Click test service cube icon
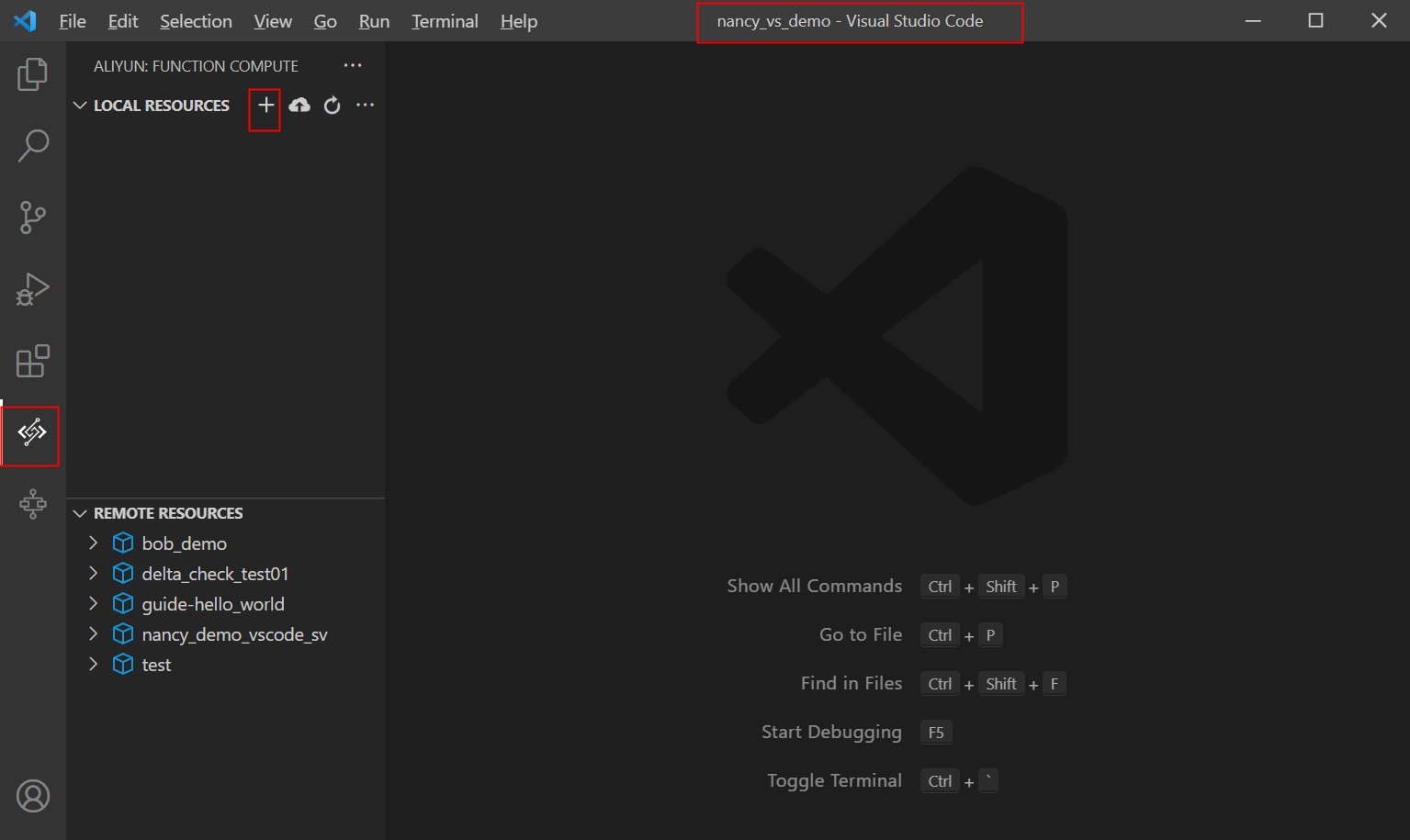This screenshot has width=1410, height=840. point(123,665)
